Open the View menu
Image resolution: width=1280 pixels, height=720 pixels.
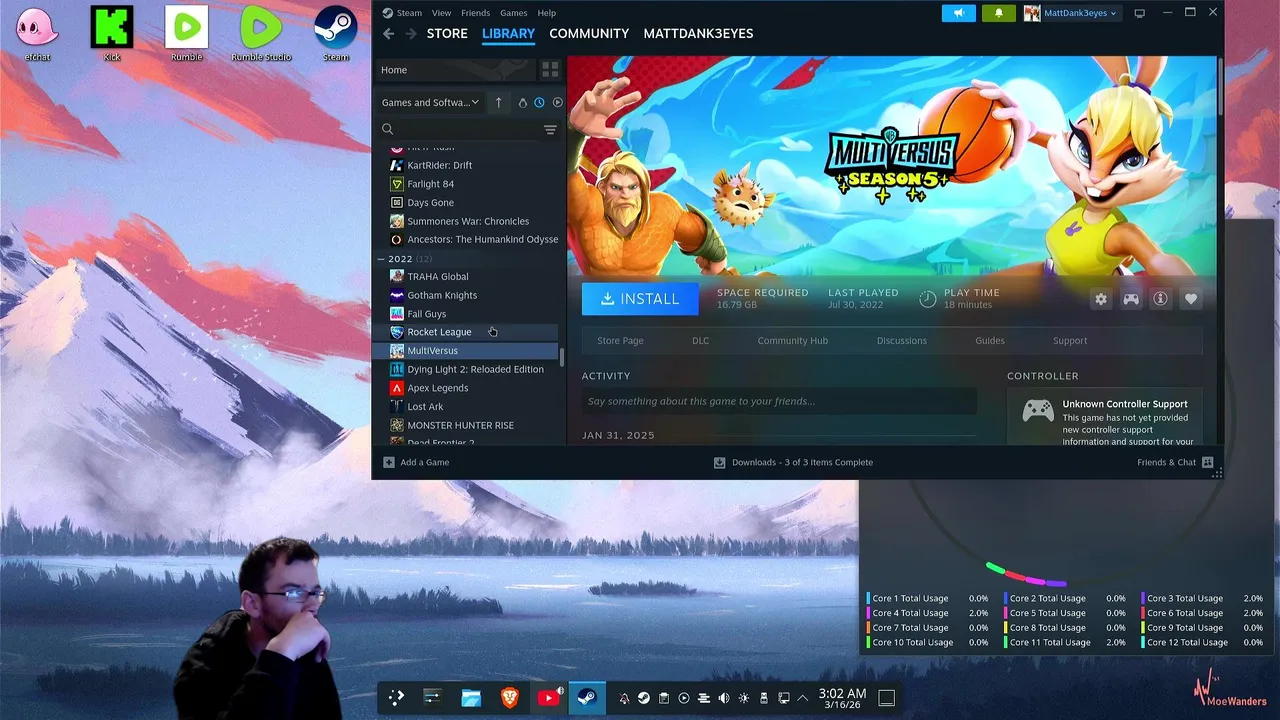pos(441,13)
